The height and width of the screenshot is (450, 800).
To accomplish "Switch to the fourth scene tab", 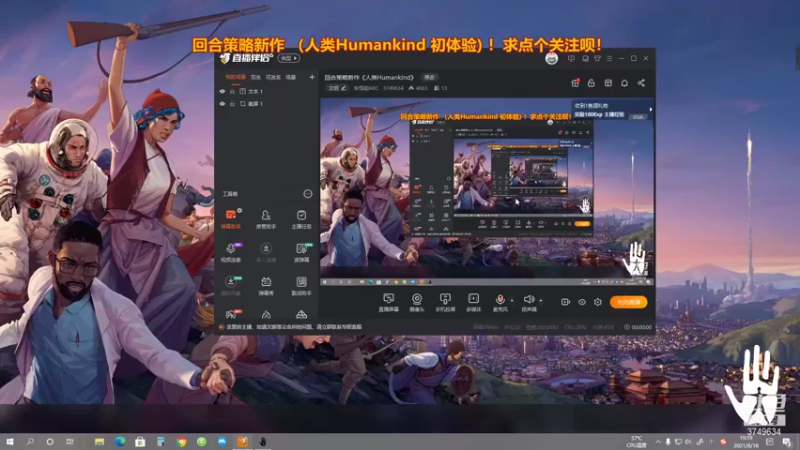I will 290,77.
